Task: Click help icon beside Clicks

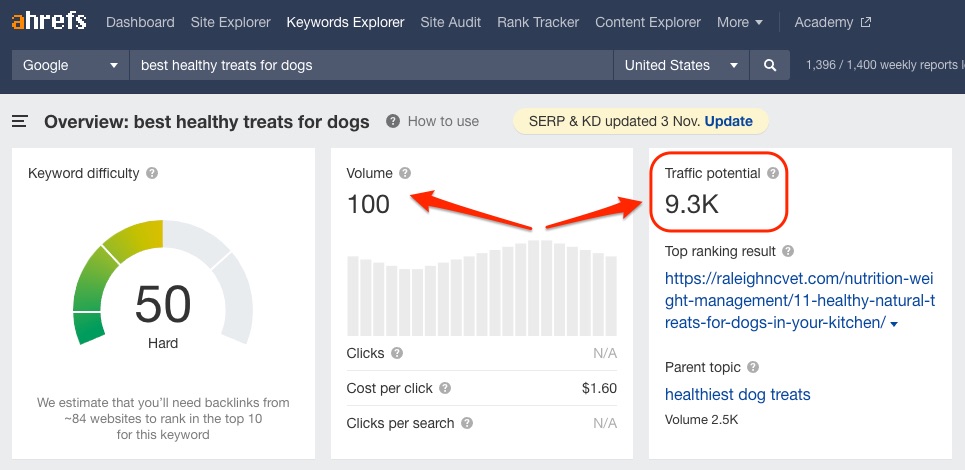Action: point(397,353)
